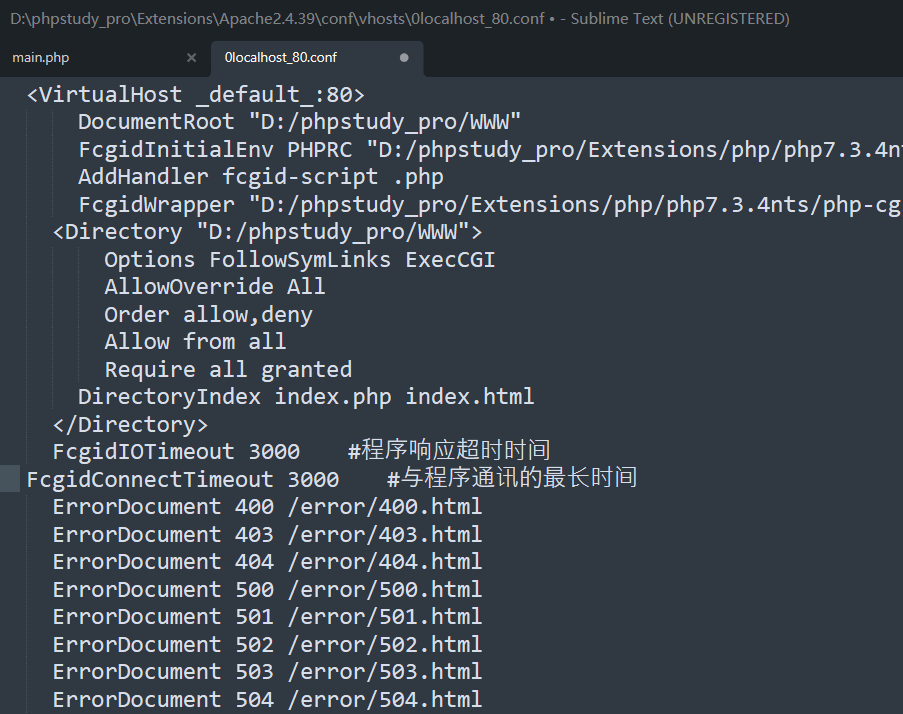
Task: Click Options FollowSymLinks ExecCGI line
Action: click(x=299, y=260)
